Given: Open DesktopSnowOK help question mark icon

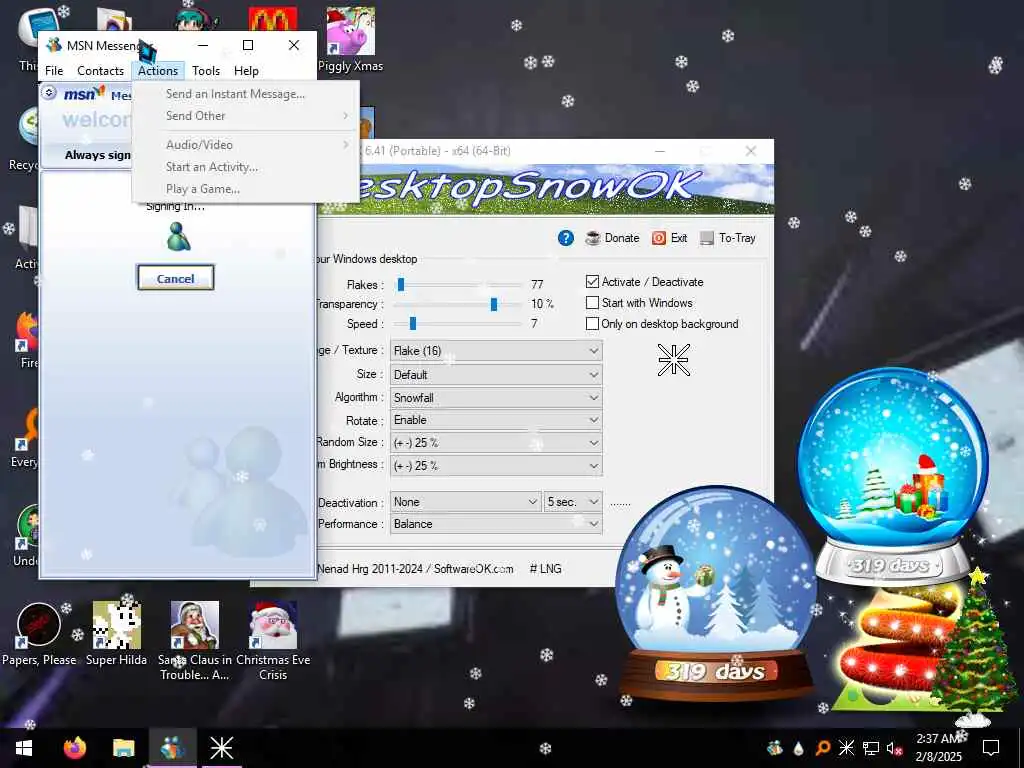Looking at the screenshot, I should click(x=566, y=238).
